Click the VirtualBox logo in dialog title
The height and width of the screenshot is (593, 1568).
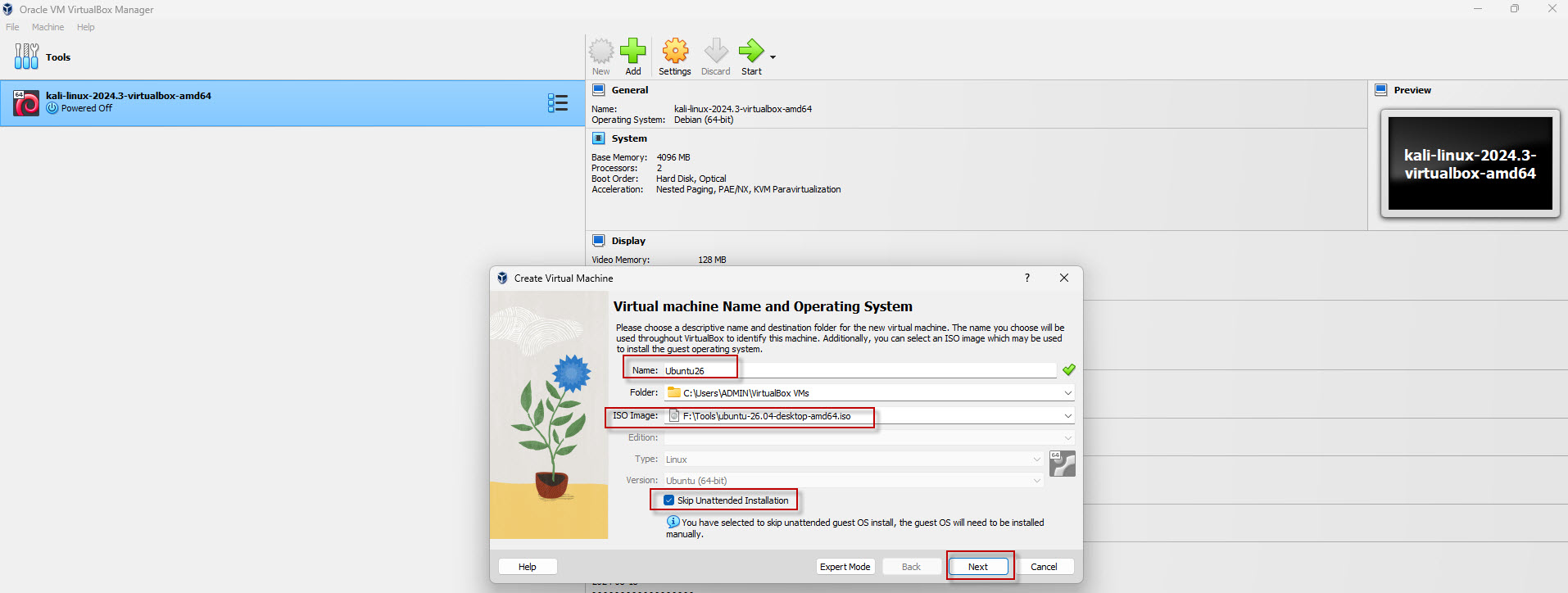(502, 278)
